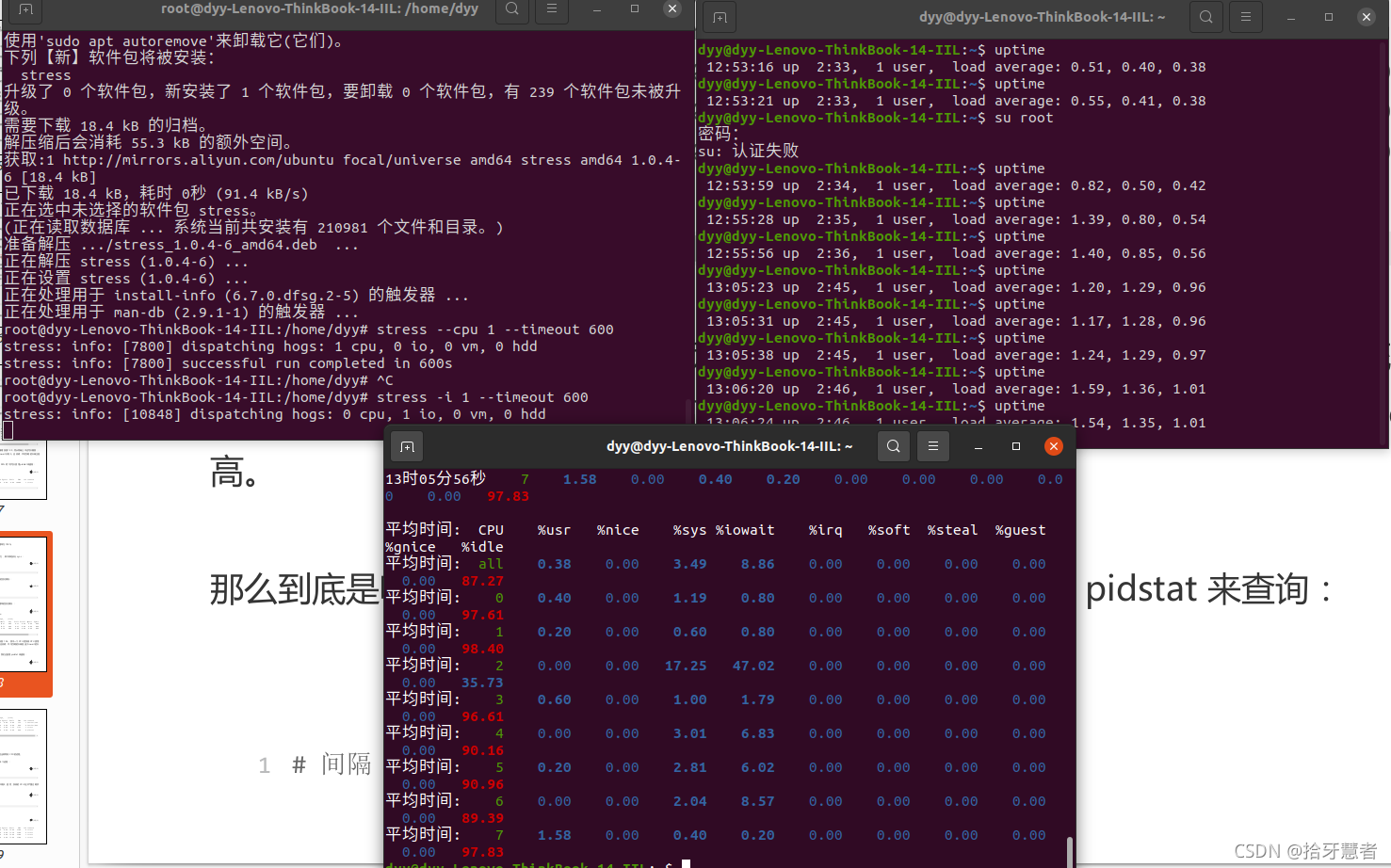This screenshot has height=868, width=1391.
Task: Click idle value 35.73 for CPU 2
Action: (x=482, y=683)
